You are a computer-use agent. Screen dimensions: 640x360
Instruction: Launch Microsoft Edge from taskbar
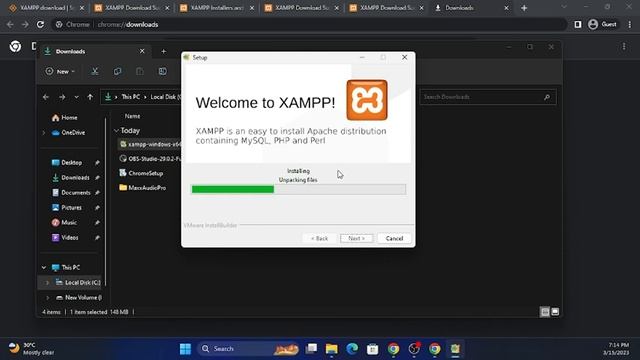[x=352, y=349]
